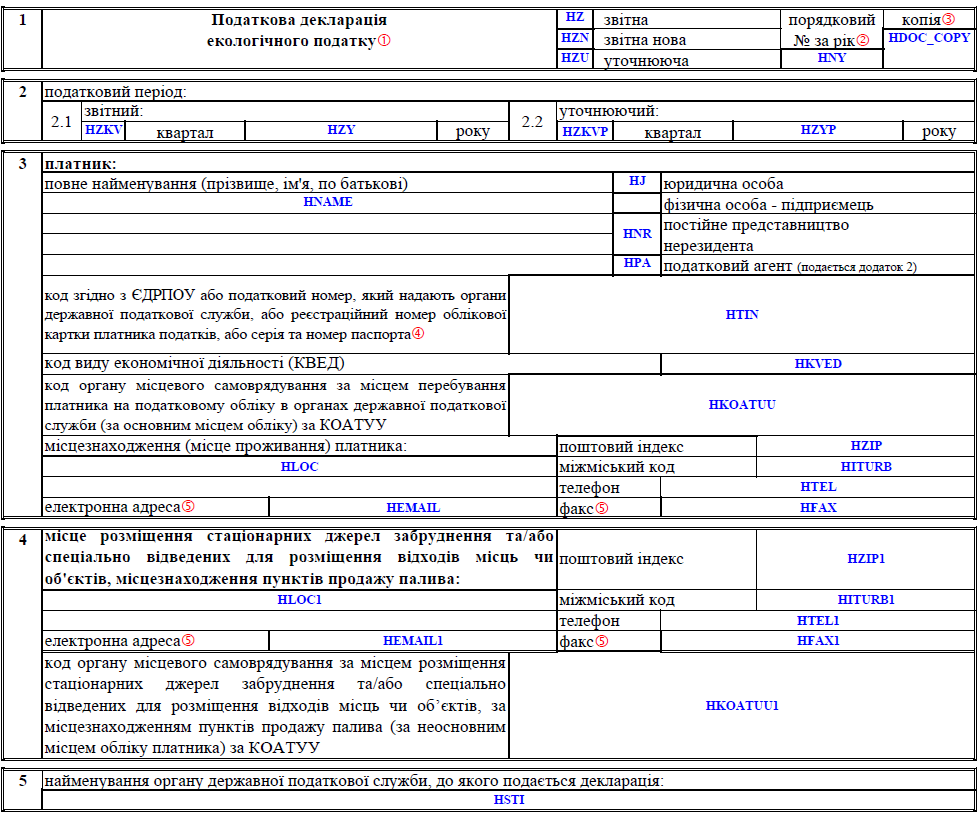Tick the HJ box for "юридична особа"
979x819 pixels.
tap(637, 182)
